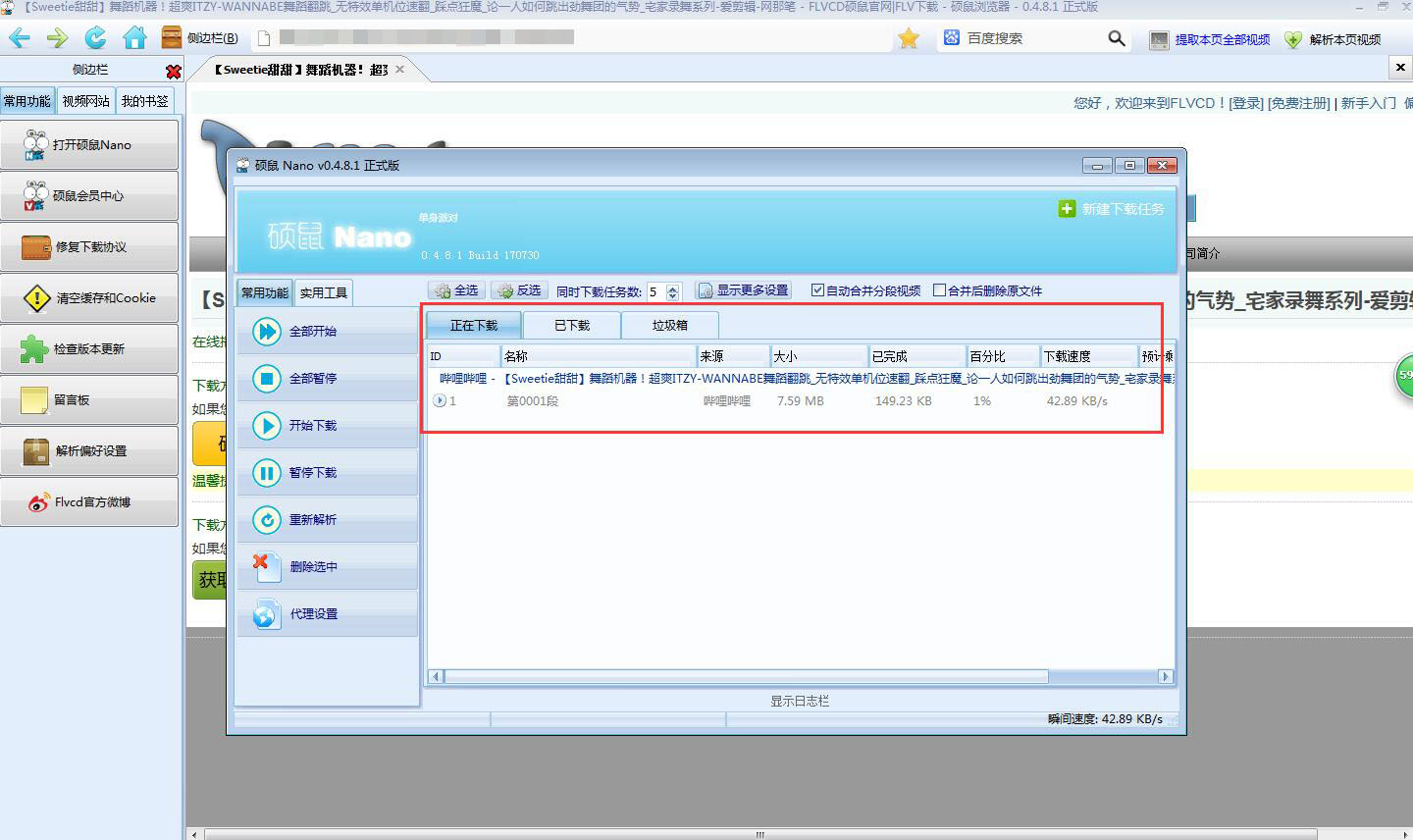The image size is (1413, 840).
Task: Click the play icon beside row 1
Action: tap(440, 401)
